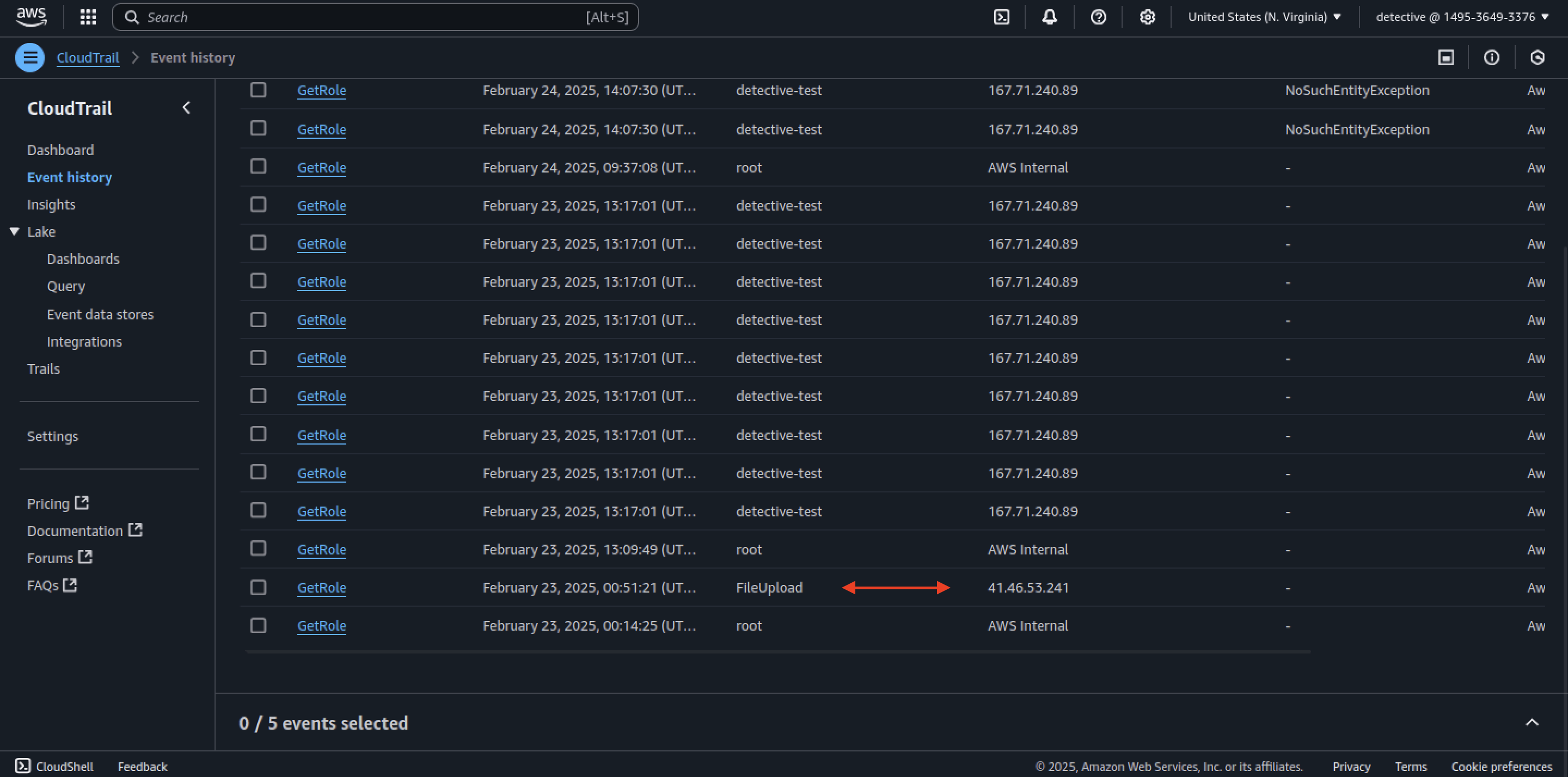Open the Pricing external link
1568x777 pixels.
point(58,503)
